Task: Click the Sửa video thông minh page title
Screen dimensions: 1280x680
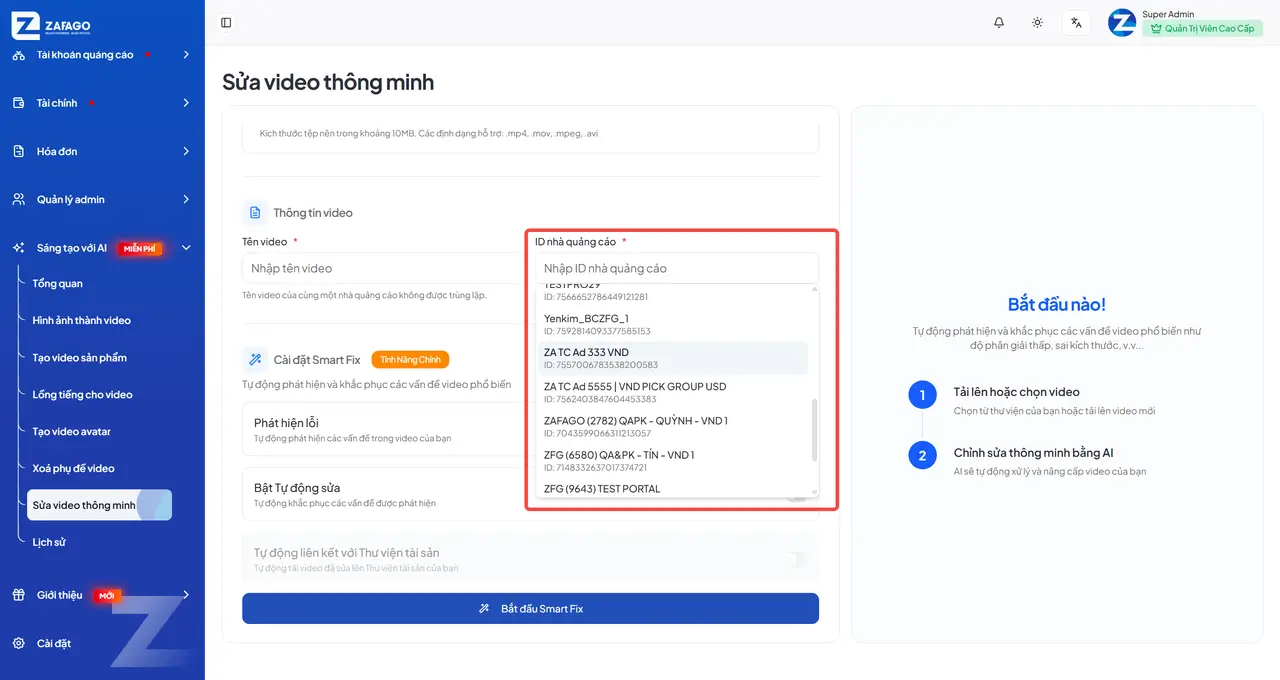Action: (328, 81)
